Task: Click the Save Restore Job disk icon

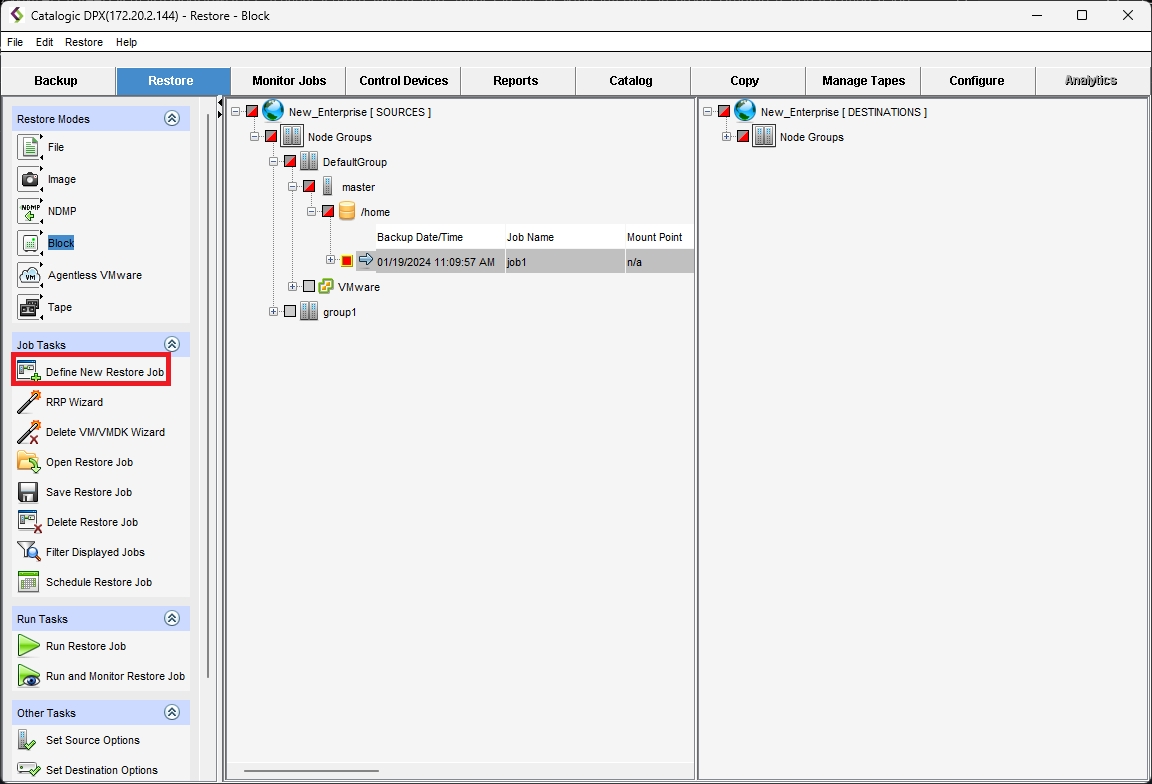Action: pyautogui.click(x=29, y=492)
